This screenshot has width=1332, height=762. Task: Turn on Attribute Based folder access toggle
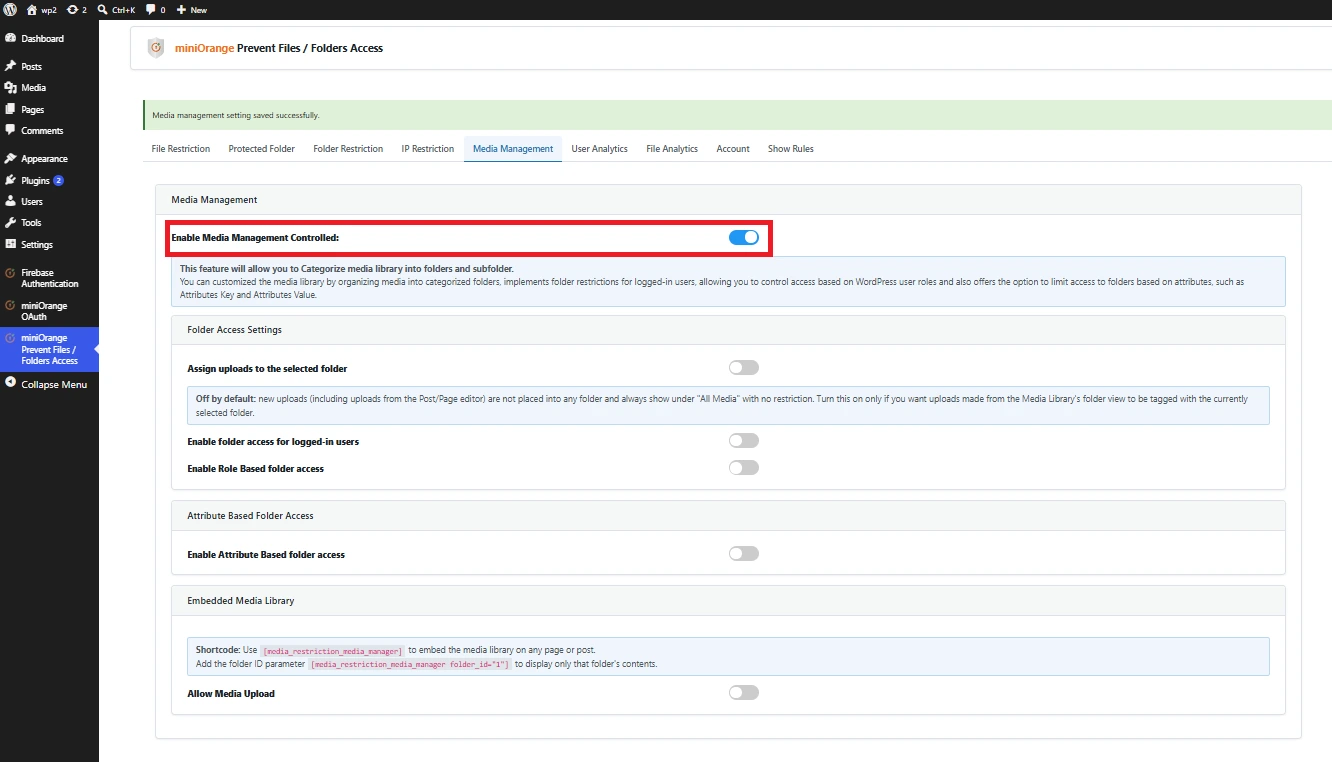(744, 554)
